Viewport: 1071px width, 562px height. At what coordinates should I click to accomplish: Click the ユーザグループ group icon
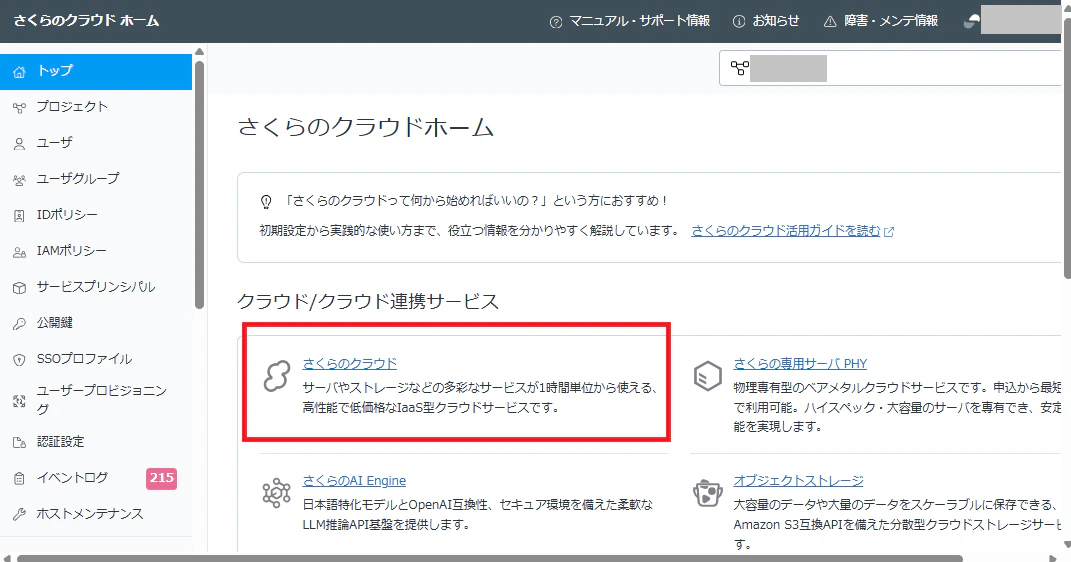pos(19,180)
